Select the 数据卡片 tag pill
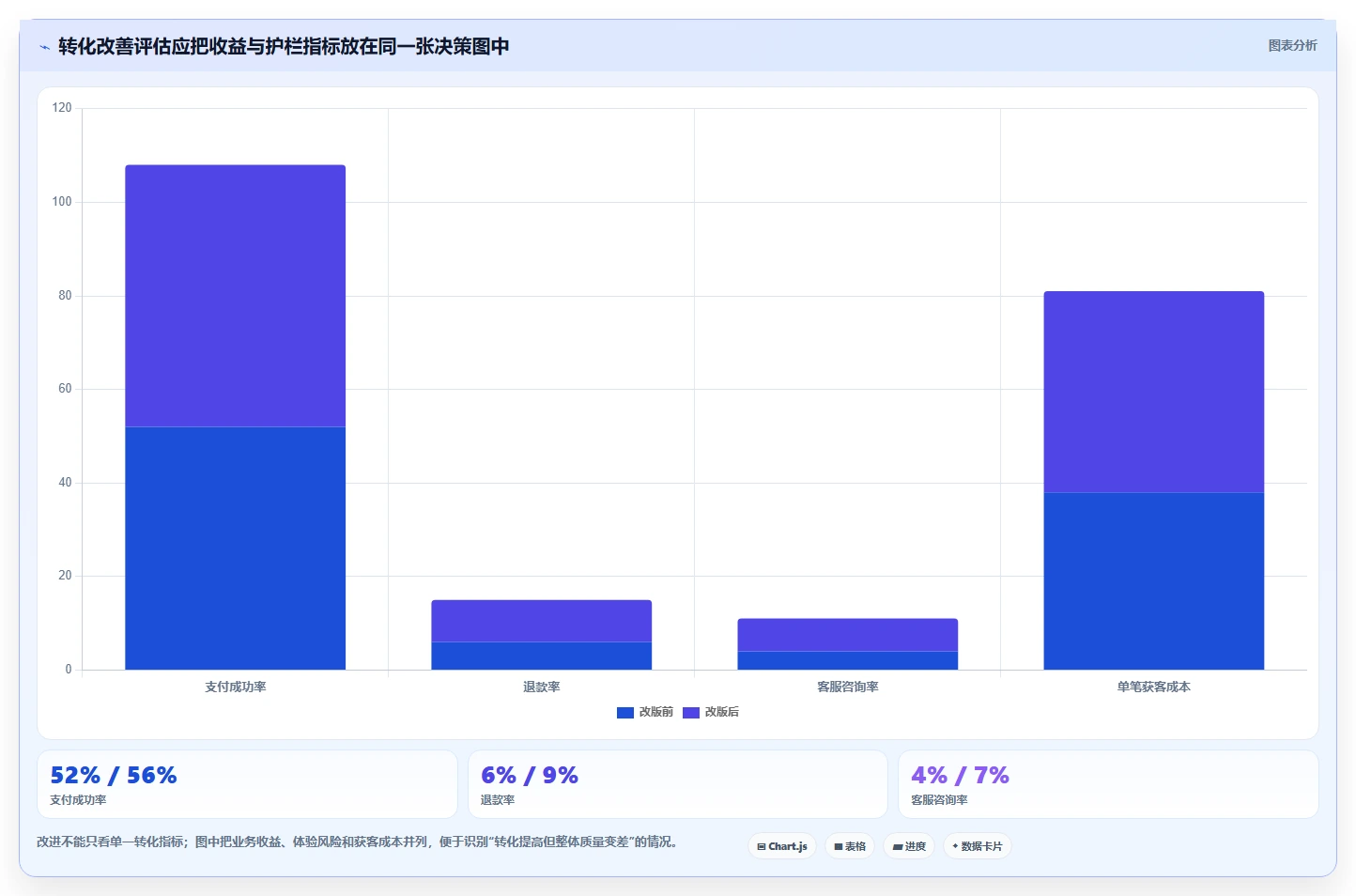 (978, 846)
